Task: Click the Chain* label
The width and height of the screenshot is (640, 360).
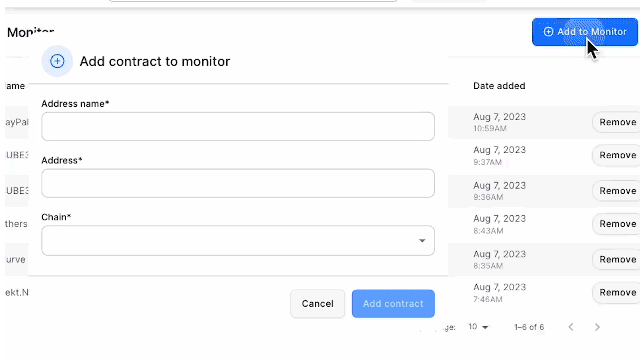Action: click(x=56, y=217)
